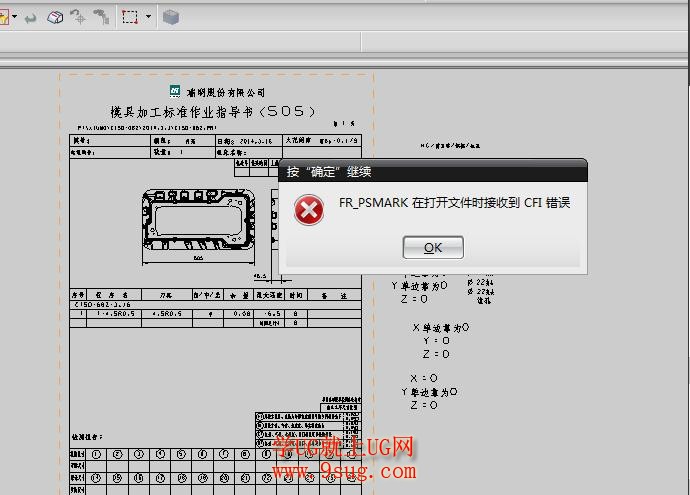Click the circled number 8 cell
690x495 pixels.
[x=246, y=455]
